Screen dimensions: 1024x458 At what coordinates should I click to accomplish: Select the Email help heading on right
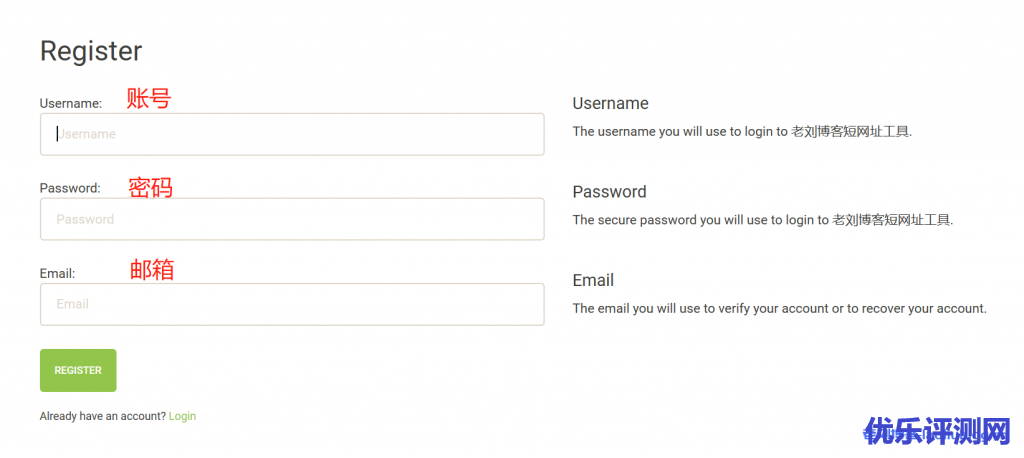[593, 280]
